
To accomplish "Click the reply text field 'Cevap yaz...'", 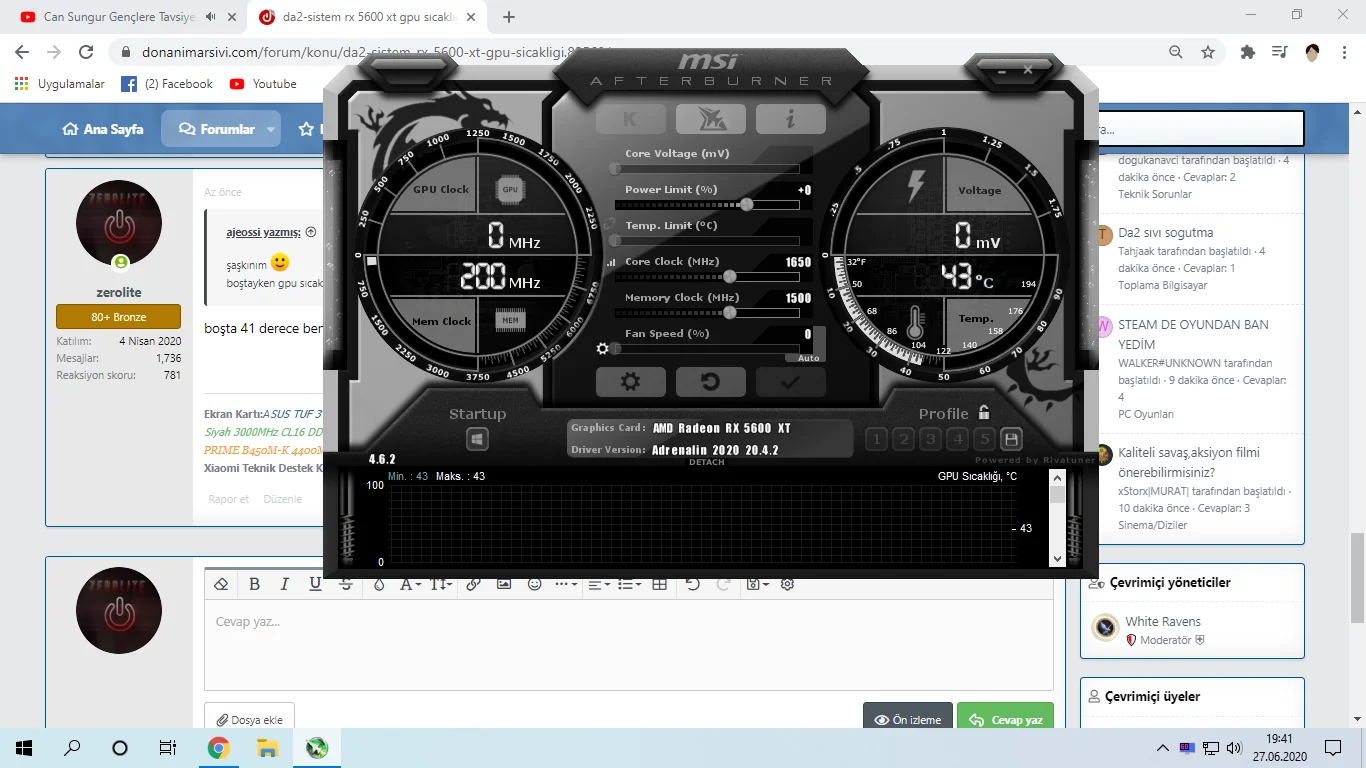I will point(629,645).
